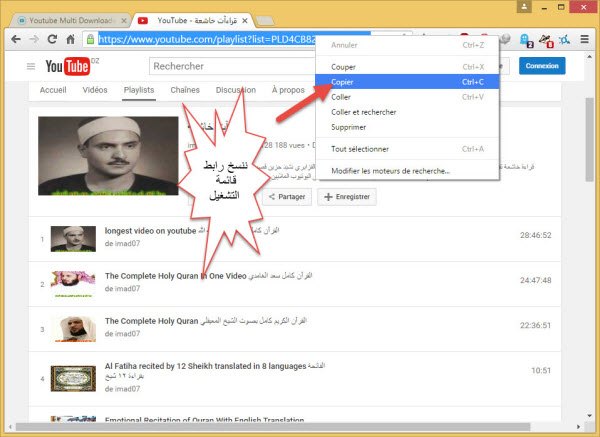Open the Chaînes channel tab

point(185,90)
